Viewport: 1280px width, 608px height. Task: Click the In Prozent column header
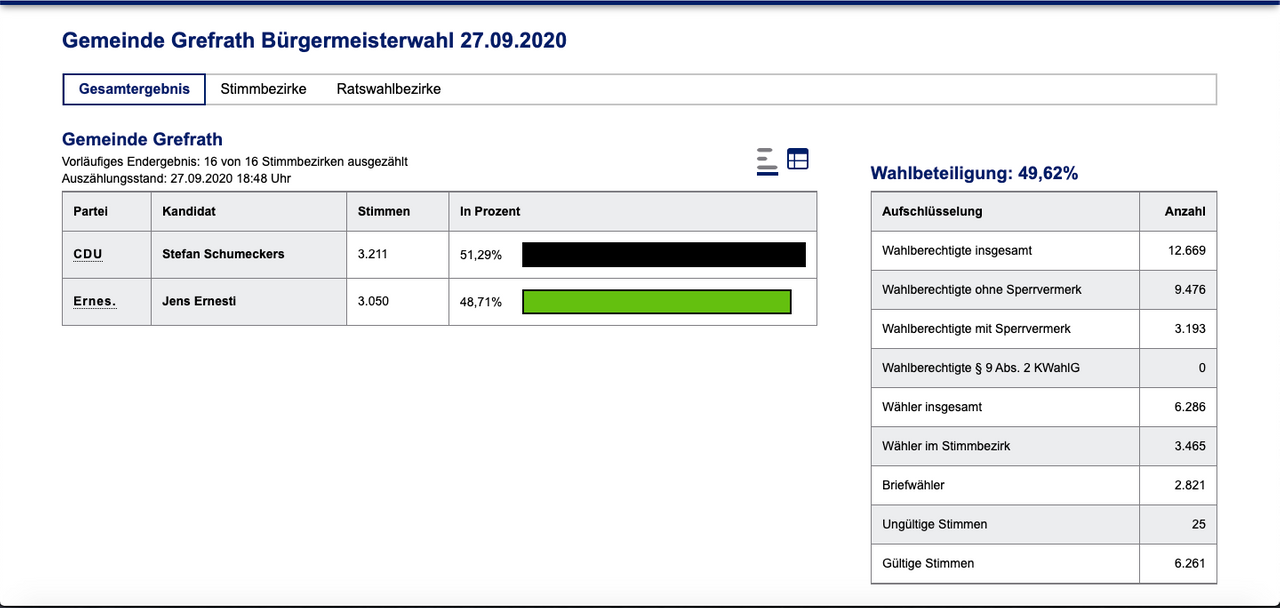pyautogui.click(x=490, y=212)
